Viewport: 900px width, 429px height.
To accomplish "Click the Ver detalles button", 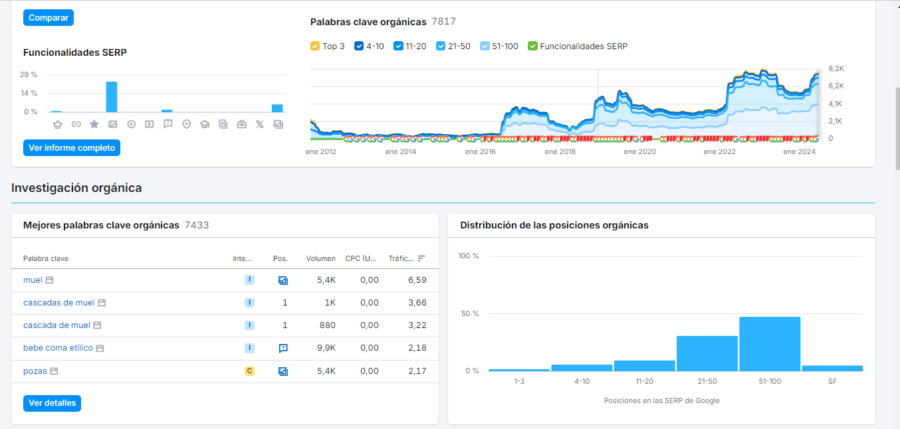I will coord(51,403).
